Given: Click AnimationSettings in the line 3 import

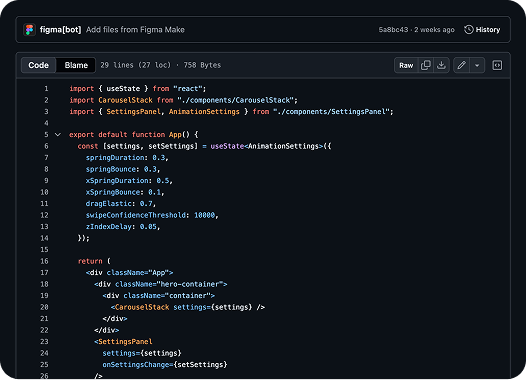Looking at the screenshot, I should coord(204,111).
